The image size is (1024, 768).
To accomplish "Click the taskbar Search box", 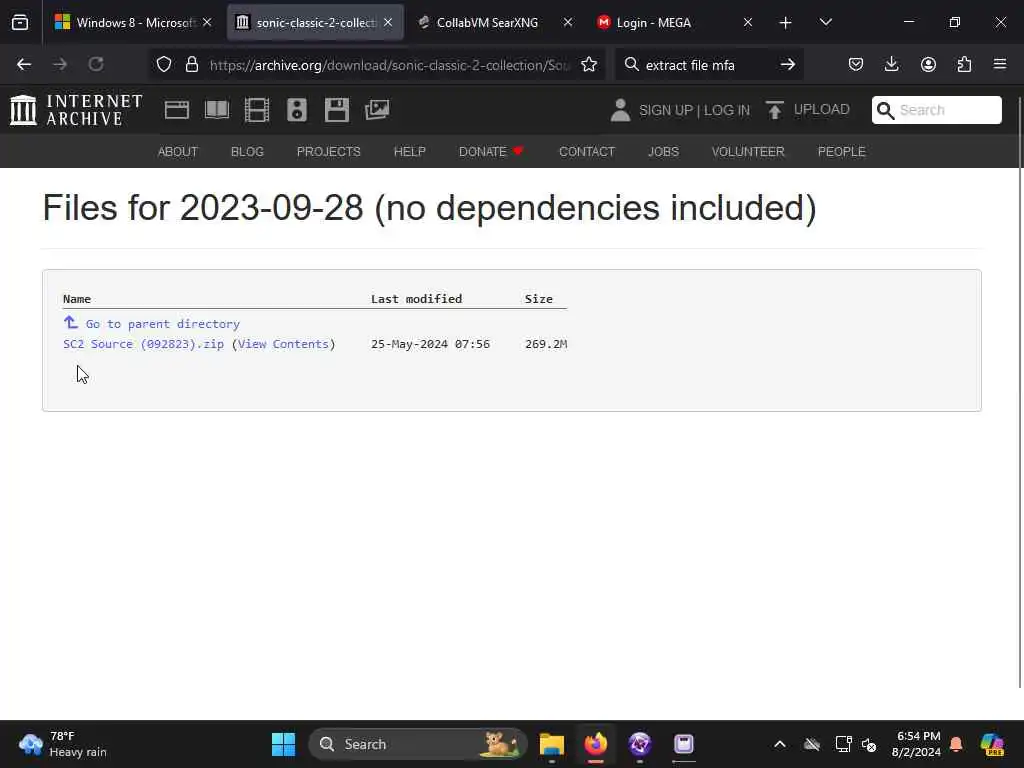I will [x=417, y=744].
